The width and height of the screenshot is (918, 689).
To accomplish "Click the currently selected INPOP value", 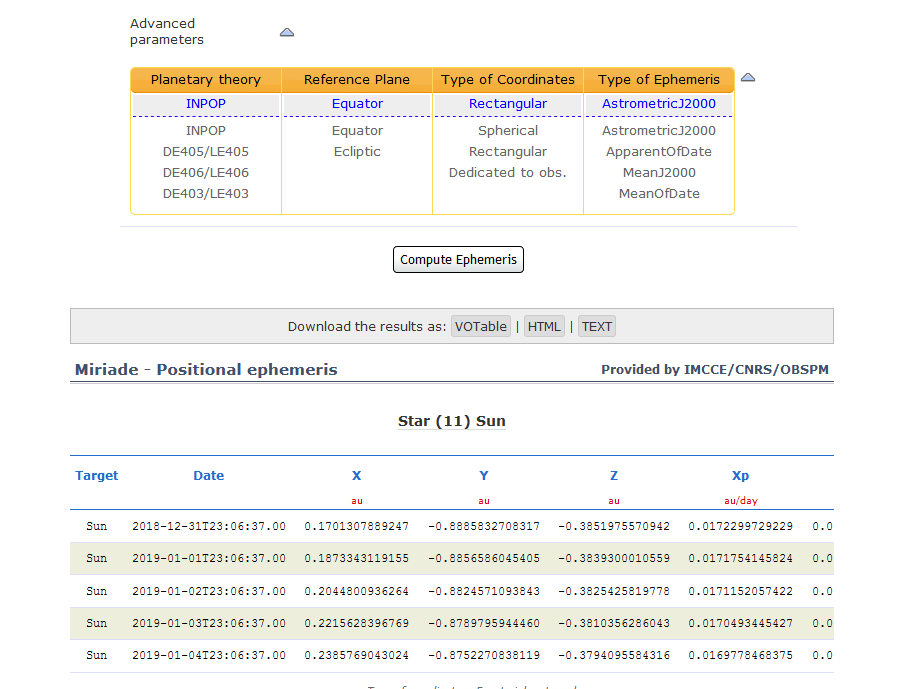I will 206,104.
